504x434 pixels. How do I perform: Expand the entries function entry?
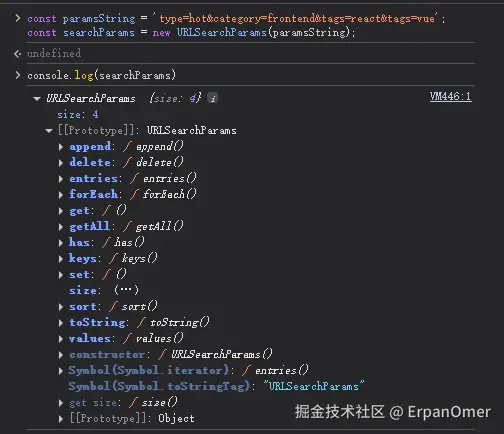pos(61,179)
